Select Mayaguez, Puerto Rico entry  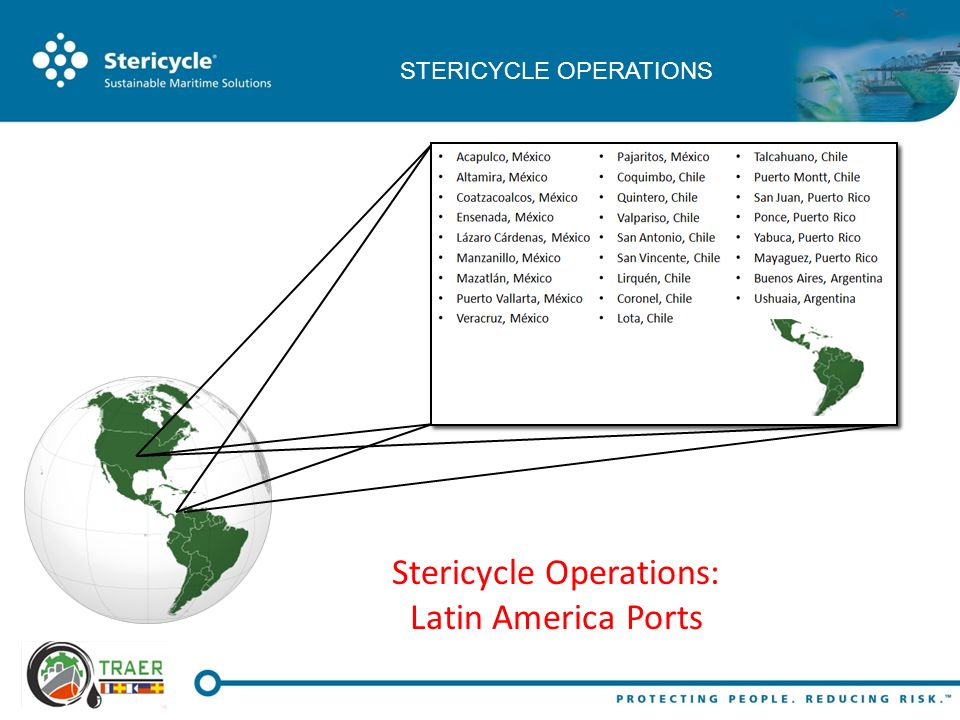816,258
